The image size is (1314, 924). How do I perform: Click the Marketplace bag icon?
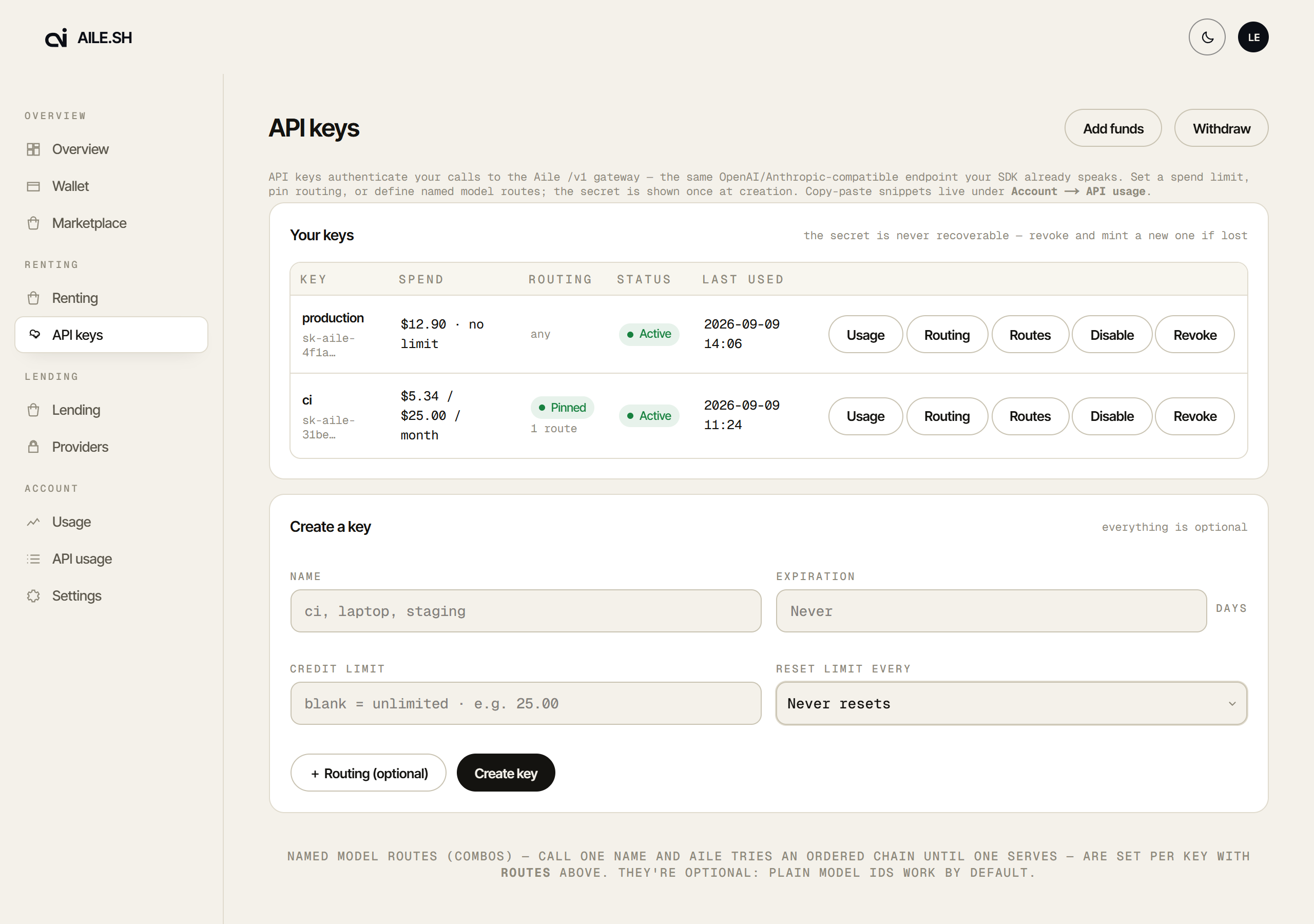click(x=33, y=223)
